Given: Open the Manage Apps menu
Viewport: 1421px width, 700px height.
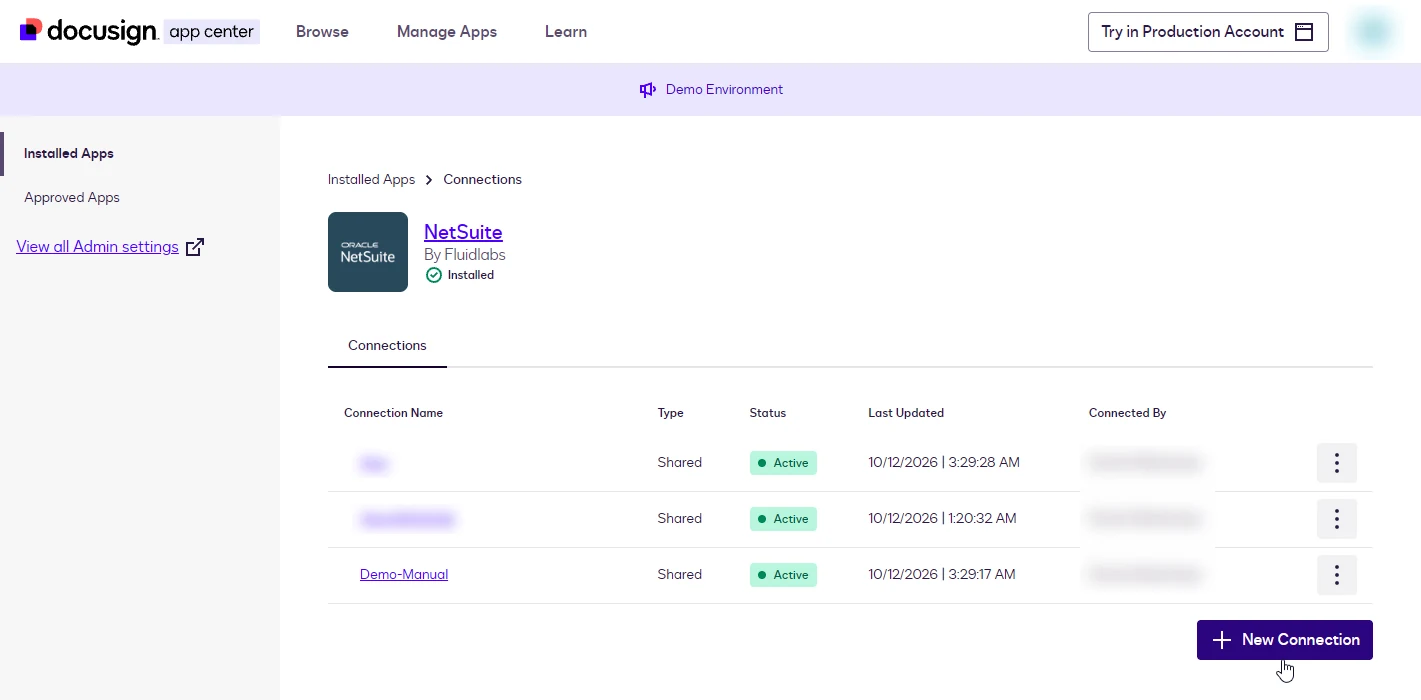Looking at the screenshot, I should pyautogui.click(x=447, y=32).
